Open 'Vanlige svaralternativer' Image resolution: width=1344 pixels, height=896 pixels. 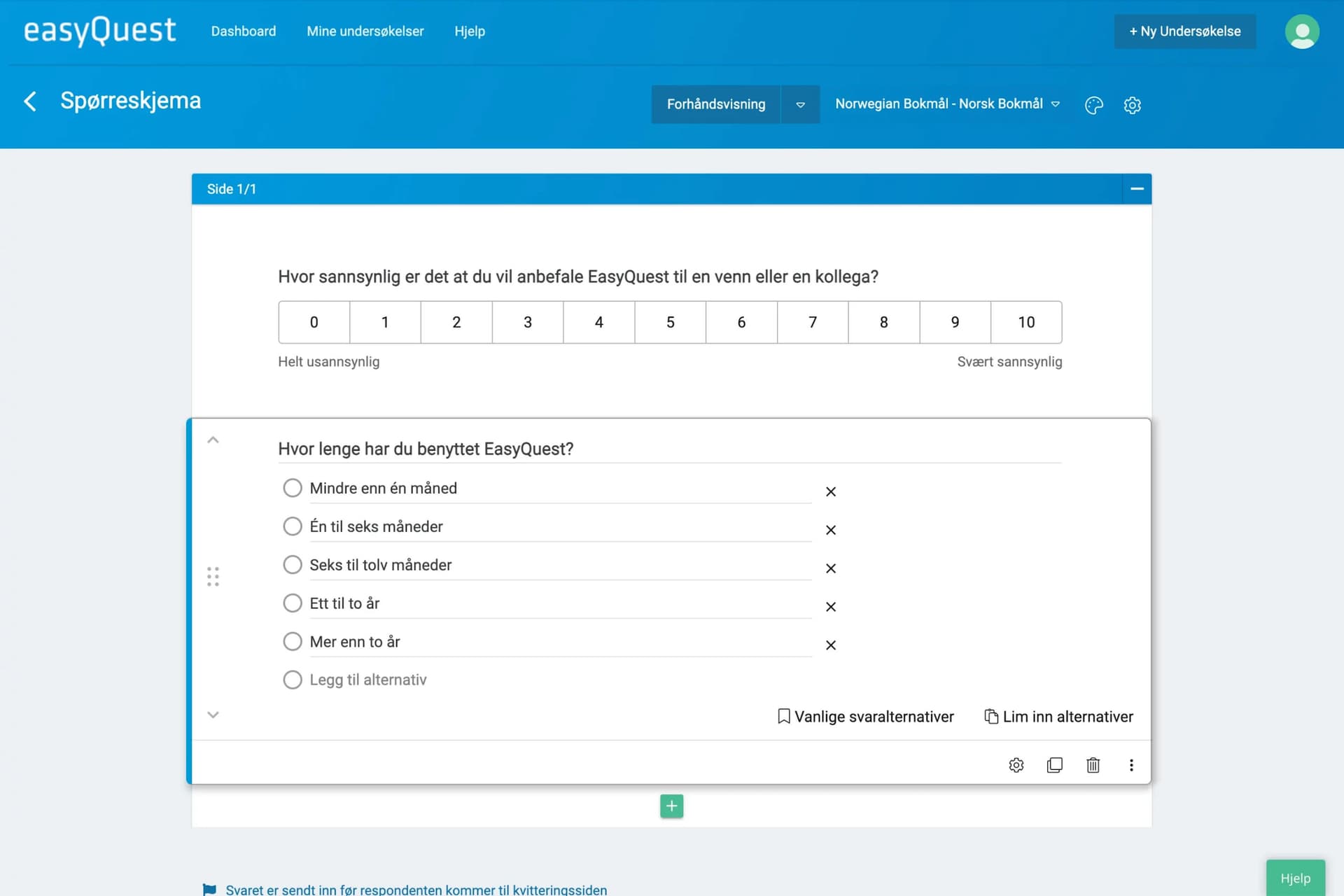pos(865,717)
